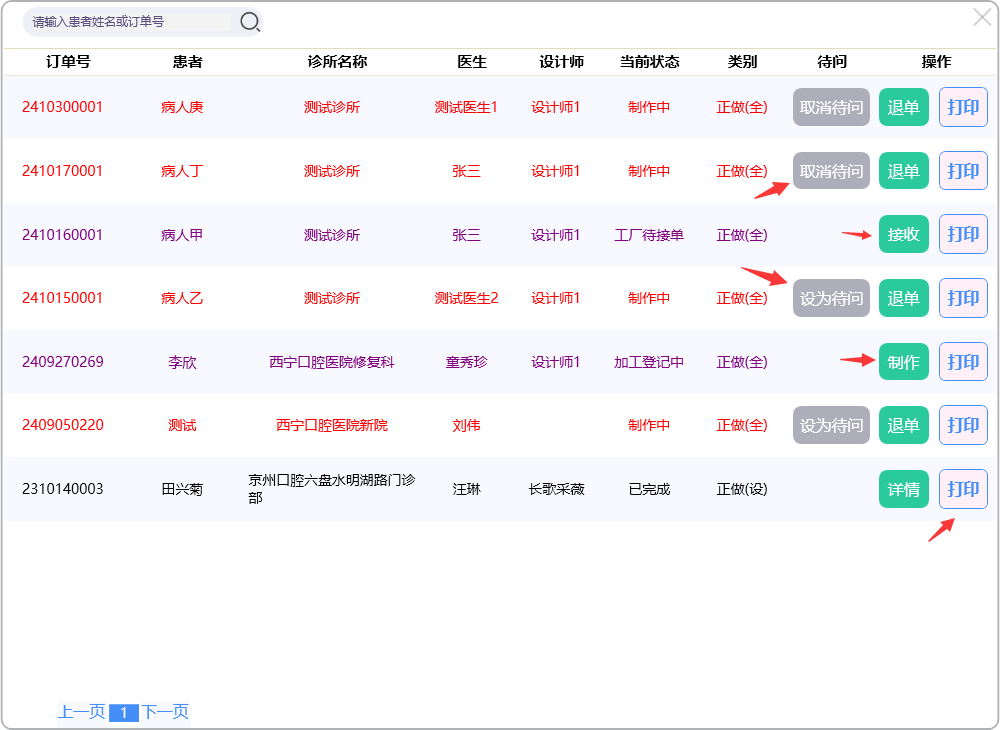1000x730 pixels.
Task: Start production for order 2409270269
Action: pyautogui.click(x=903, y=362)
